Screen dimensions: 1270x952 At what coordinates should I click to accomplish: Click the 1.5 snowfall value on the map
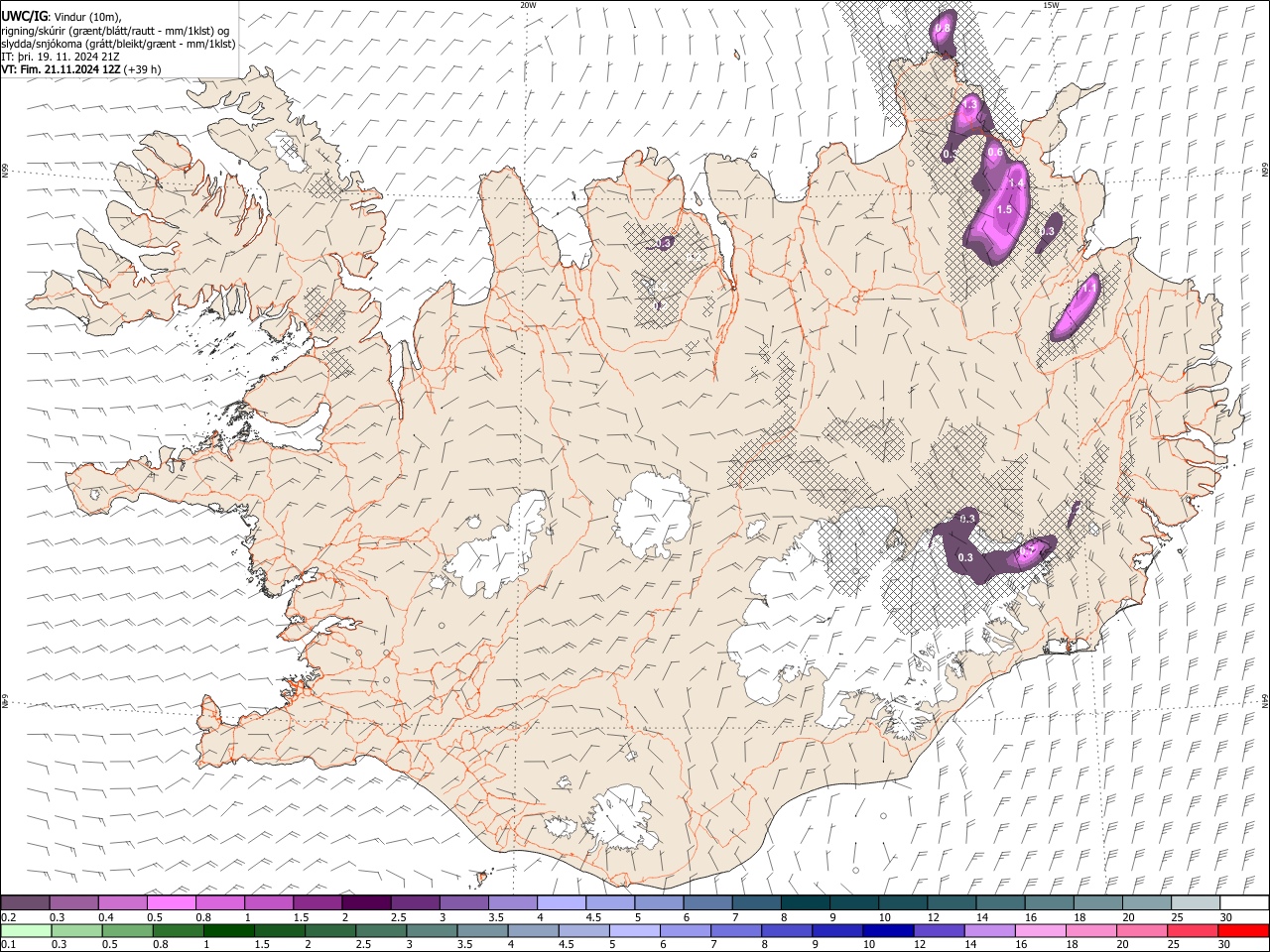click(x=1004, y=210)
